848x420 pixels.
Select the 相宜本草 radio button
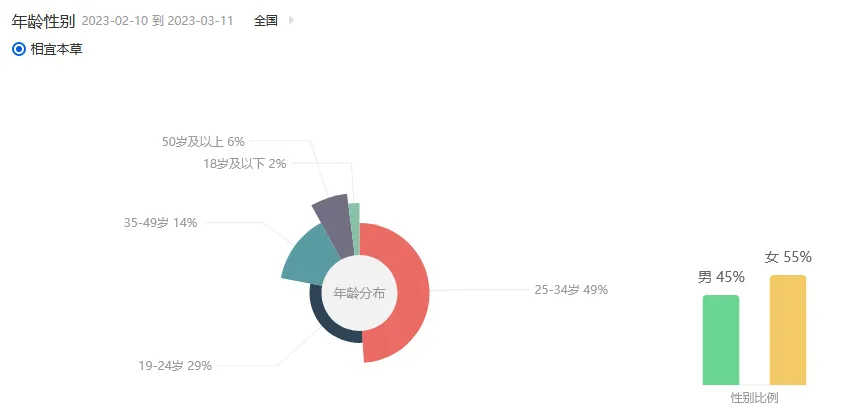click(19, 50)
